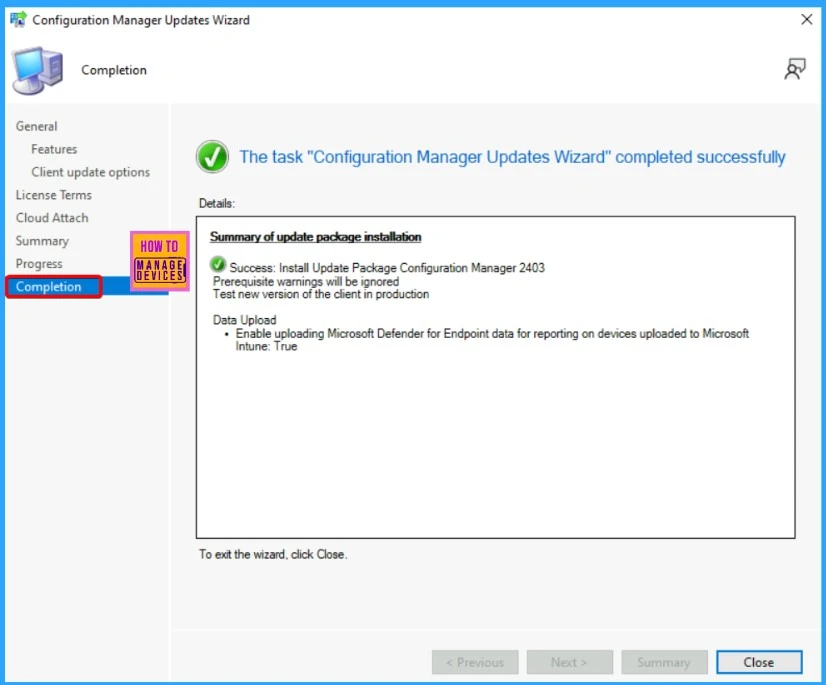Viewport: 826px width, 685px height.
Task: Select Client update options step
Action: pyautogui.click(x=90, y=172)
